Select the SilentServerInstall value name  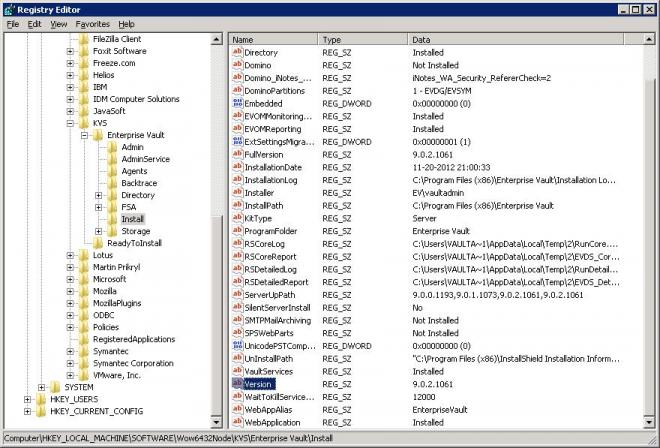[x=277, y=307]
